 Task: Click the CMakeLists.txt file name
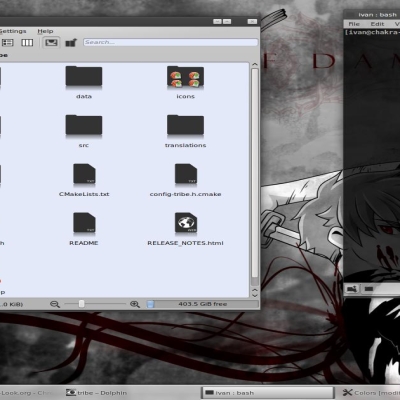pos(84,194)
